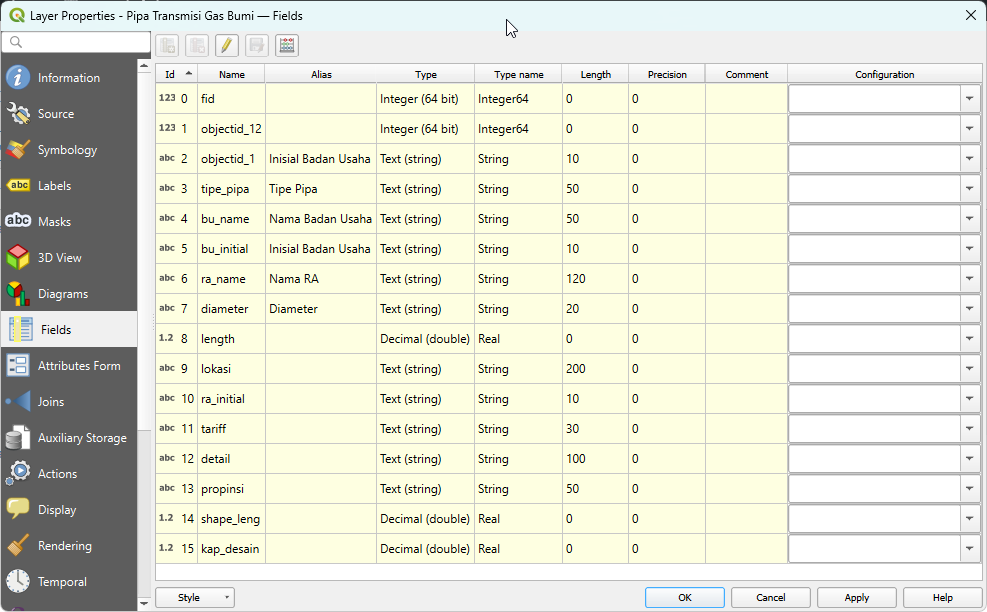Viewport: 987px width, 612px height.
Task: Click OK to confirm layer properties
Action: coord(685,598)
